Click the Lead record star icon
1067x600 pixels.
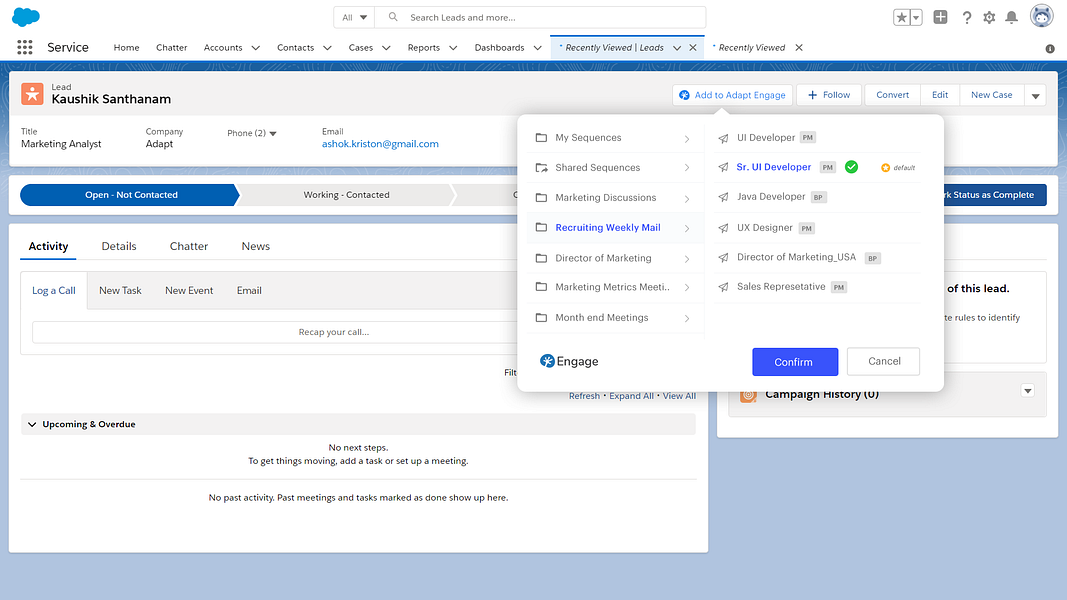32,94
